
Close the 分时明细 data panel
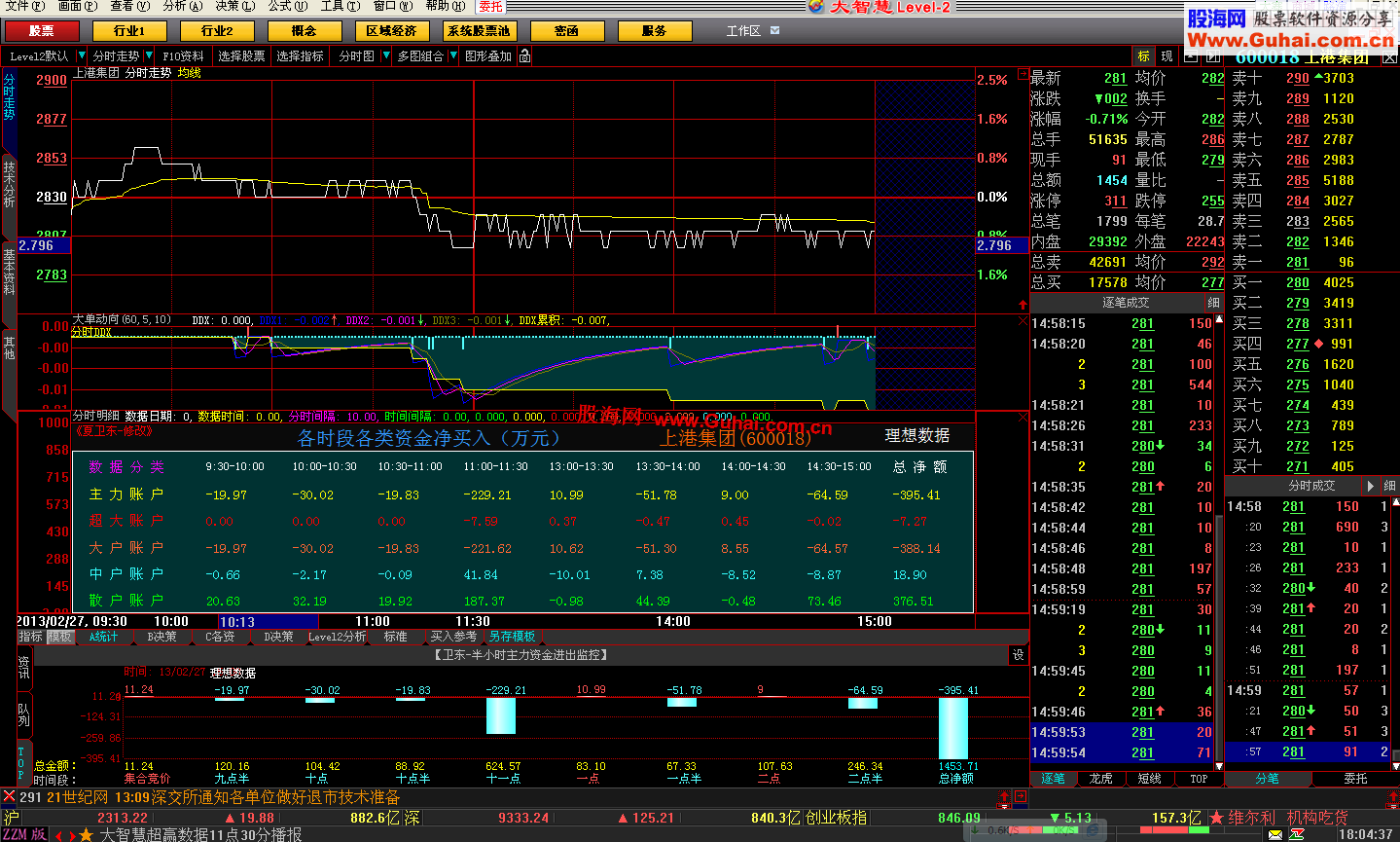(x=1023, y=418)
